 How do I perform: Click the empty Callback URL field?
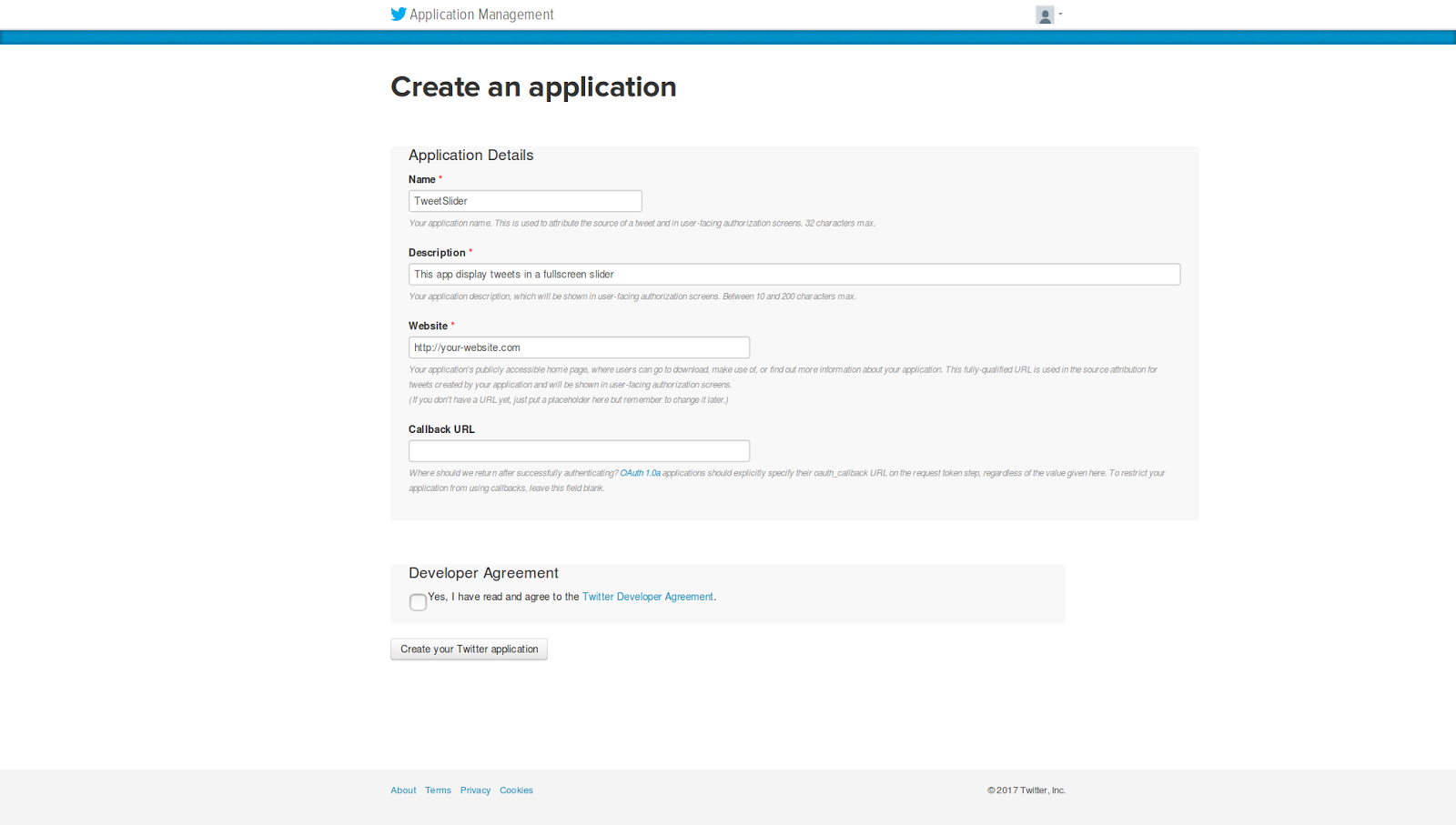[x=579, y=451]
